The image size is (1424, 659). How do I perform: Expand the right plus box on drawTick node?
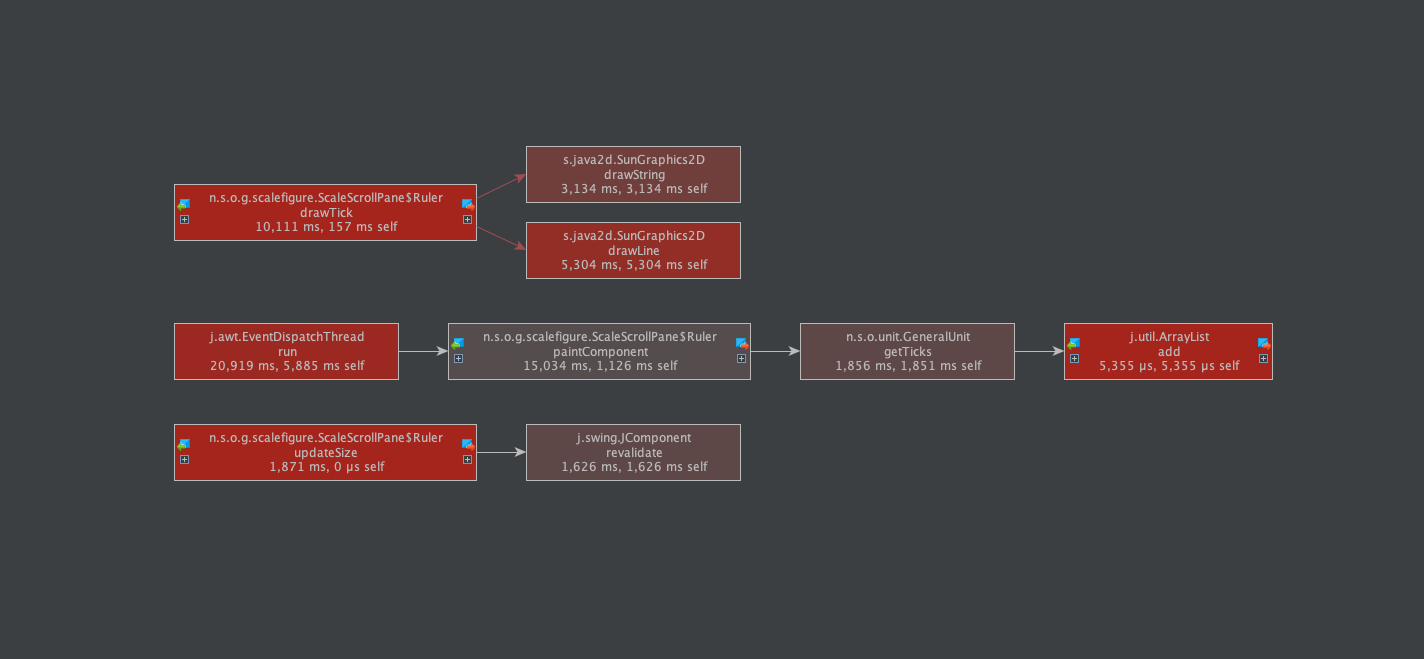click(467, 219)
